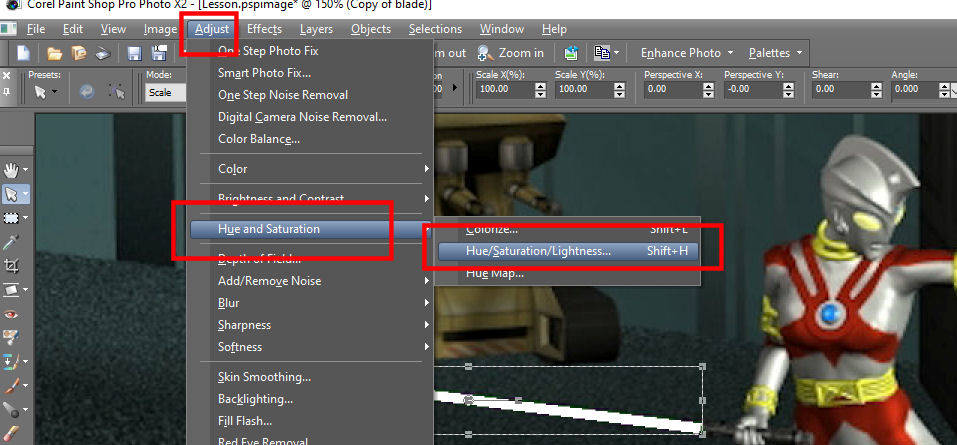957x445 pixels.
Task: Expand the Selection tool flyout arrow
Action: coord(26,218)
